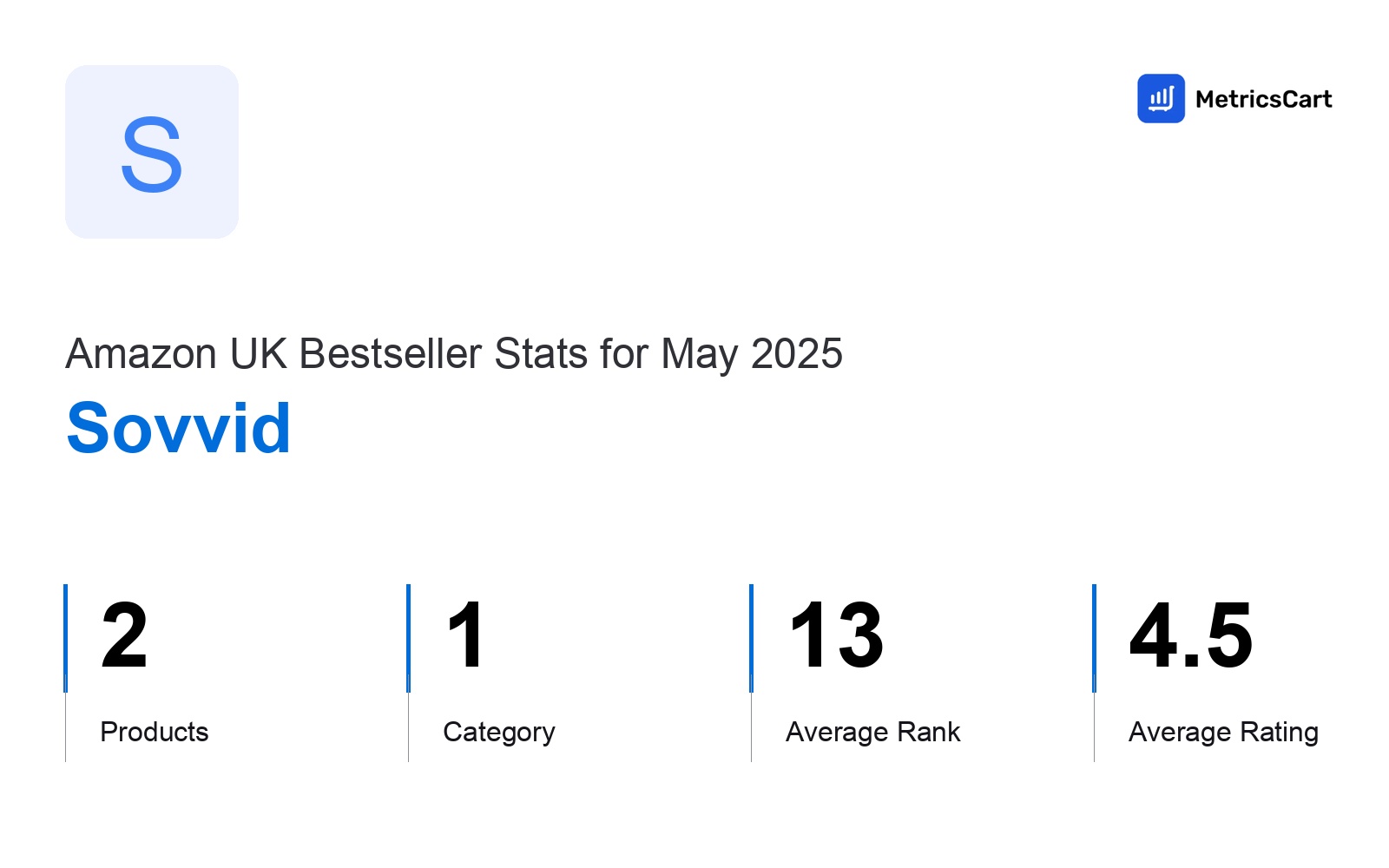Viewport: 1389px width, 868px height.
Task: Click the Sovvid letter S avatar tile
Action: click(x=152, y=152)
